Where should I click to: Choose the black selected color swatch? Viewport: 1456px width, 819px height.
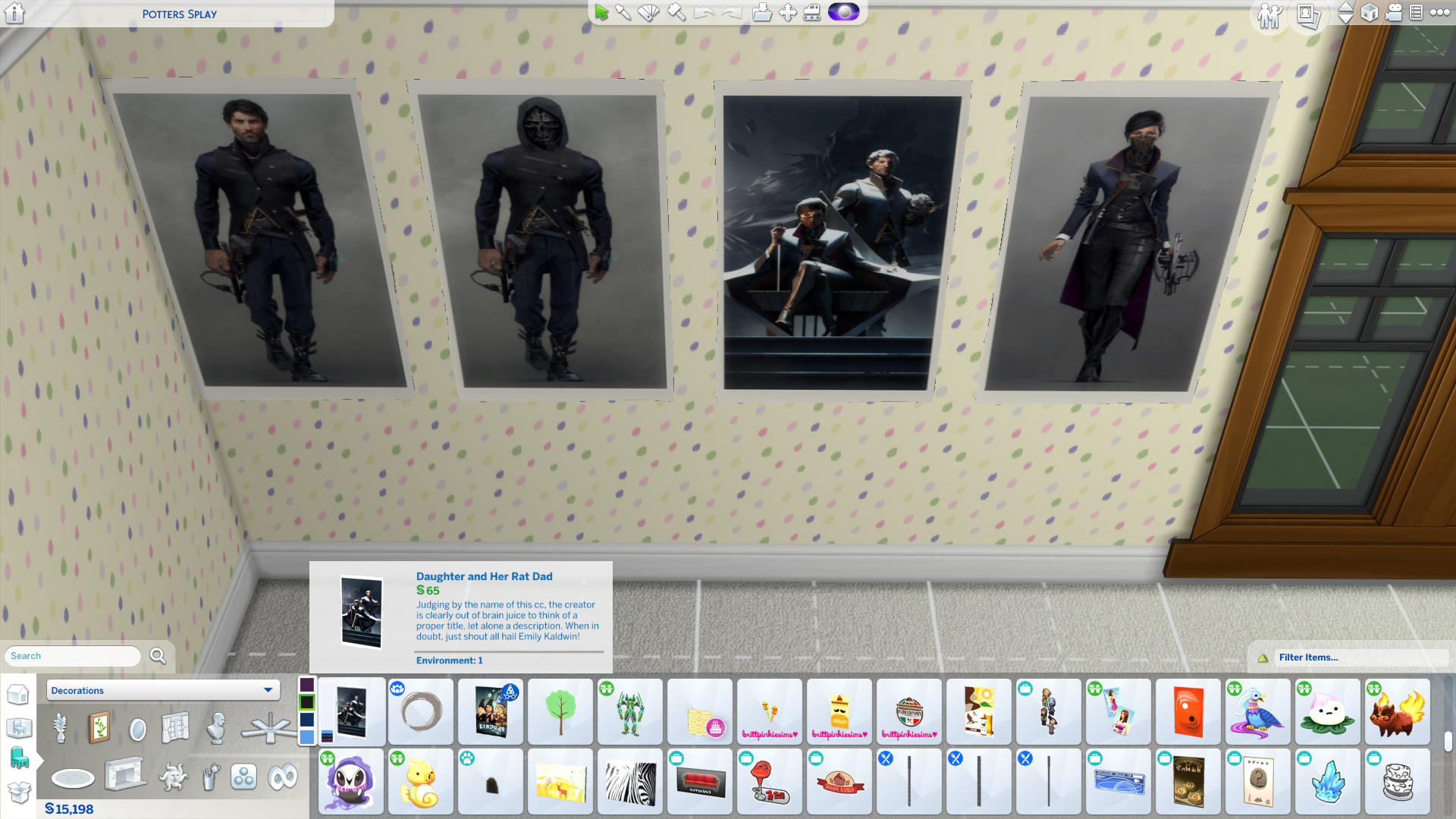coord(306,702)
